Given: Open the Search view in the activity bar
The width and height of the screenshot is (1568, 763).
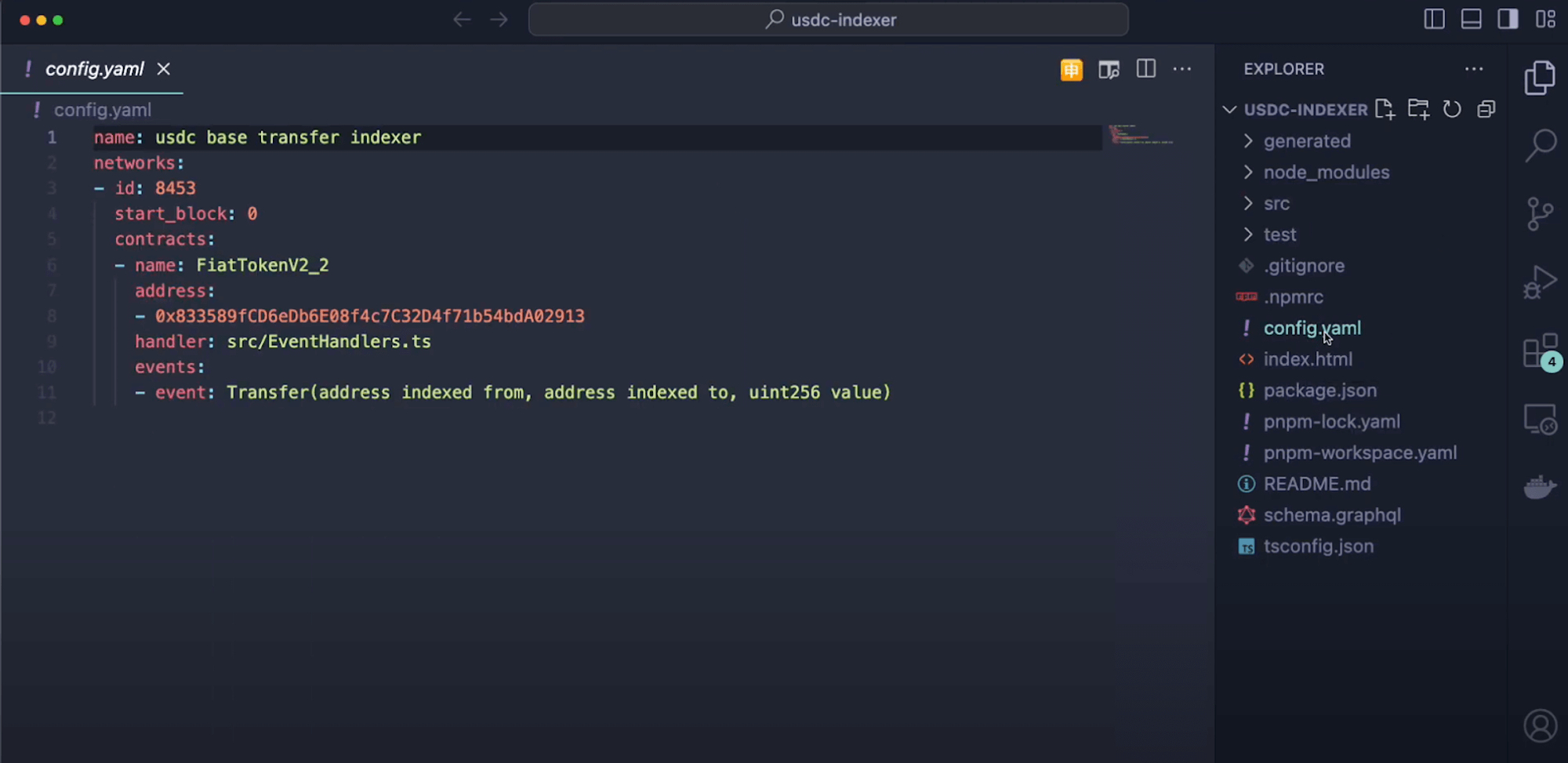Looking at the screenshot, I should (x=1540, y=146).
